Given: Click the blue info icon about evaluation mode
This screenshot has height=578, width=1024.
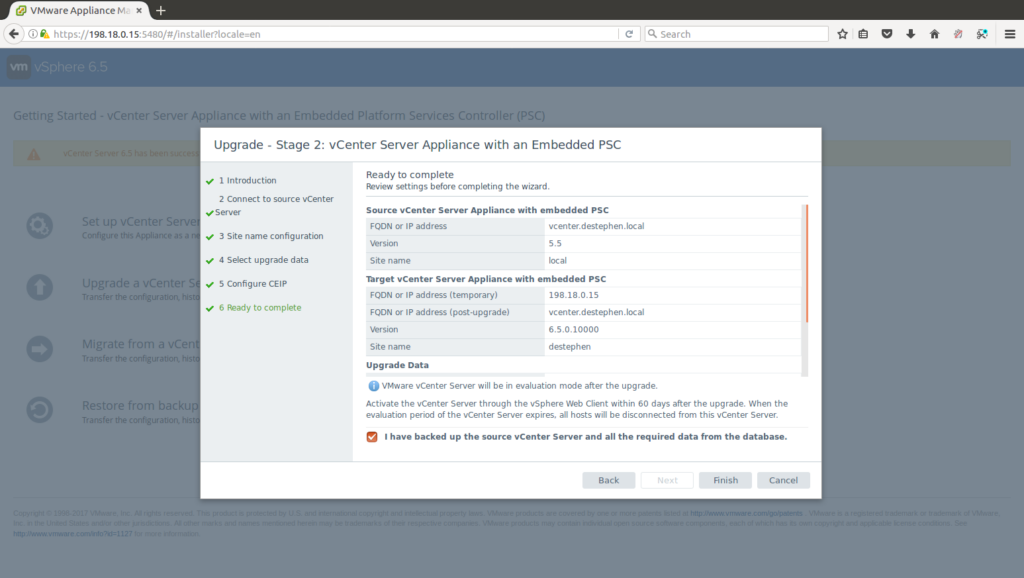Looking at the screenshot, I should pyautogui.click(x=373, y=386).
